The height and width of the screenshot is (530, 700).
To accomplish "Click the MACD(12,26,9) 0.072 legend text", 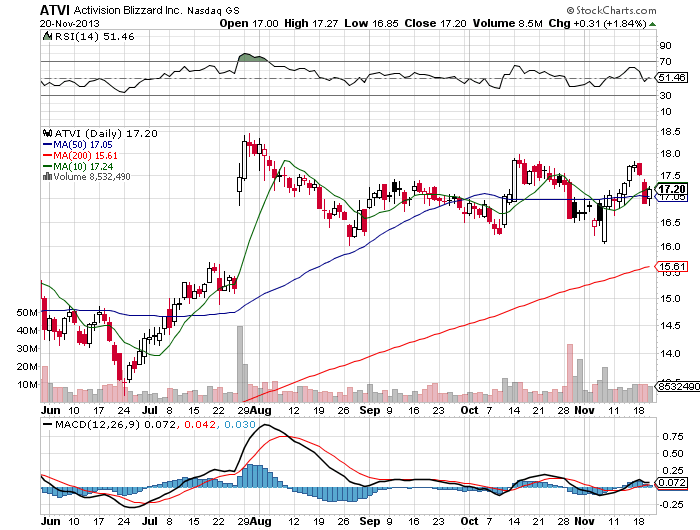I will [x=116, y=424].
